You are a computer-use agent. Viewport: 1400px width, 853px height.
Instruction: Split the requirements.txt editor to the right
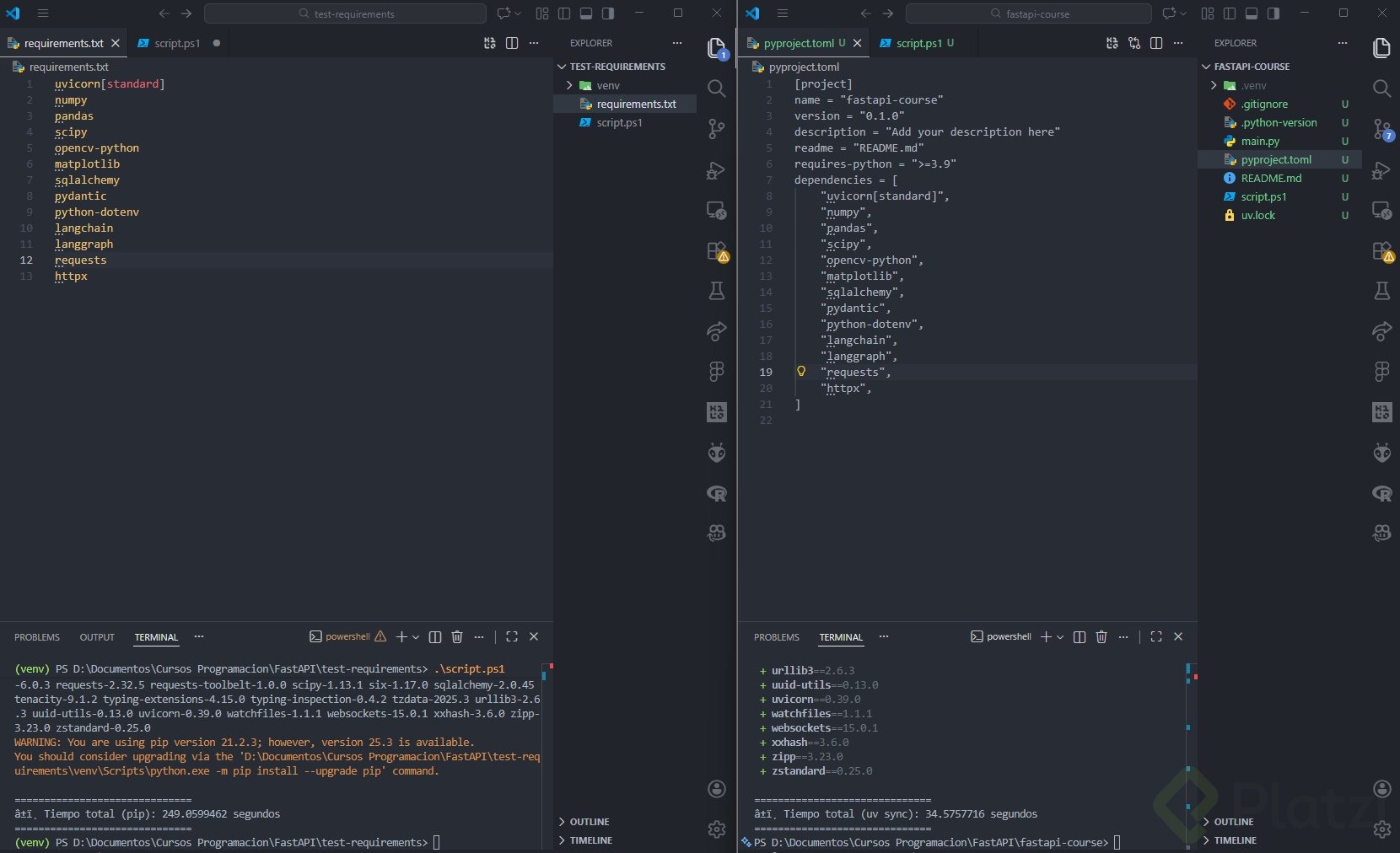coord(512,43)
